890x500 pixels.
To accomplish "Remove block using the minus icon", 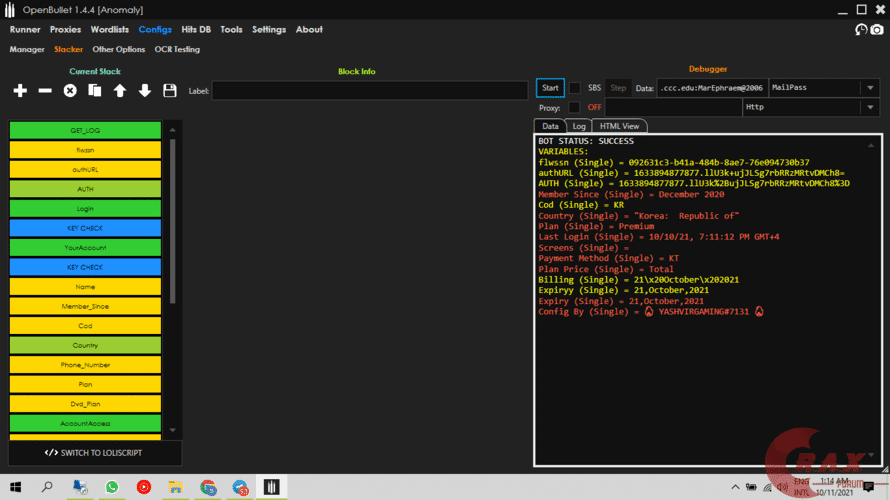I will pyautogui.click(x=45, y=91).
